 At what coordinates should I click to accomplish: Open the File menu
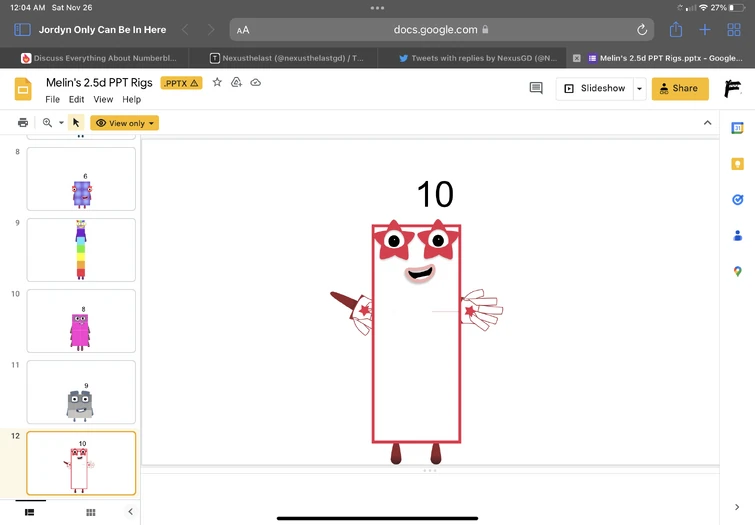(x=52, y=100)
